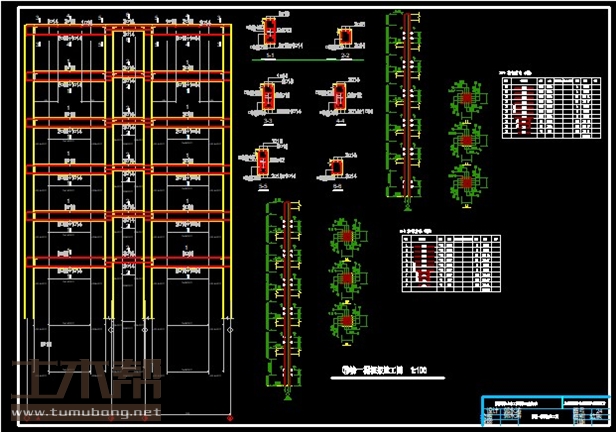Click the 6-6 cross-section detail
616x432 pixels.
click(x=336, y=166)
